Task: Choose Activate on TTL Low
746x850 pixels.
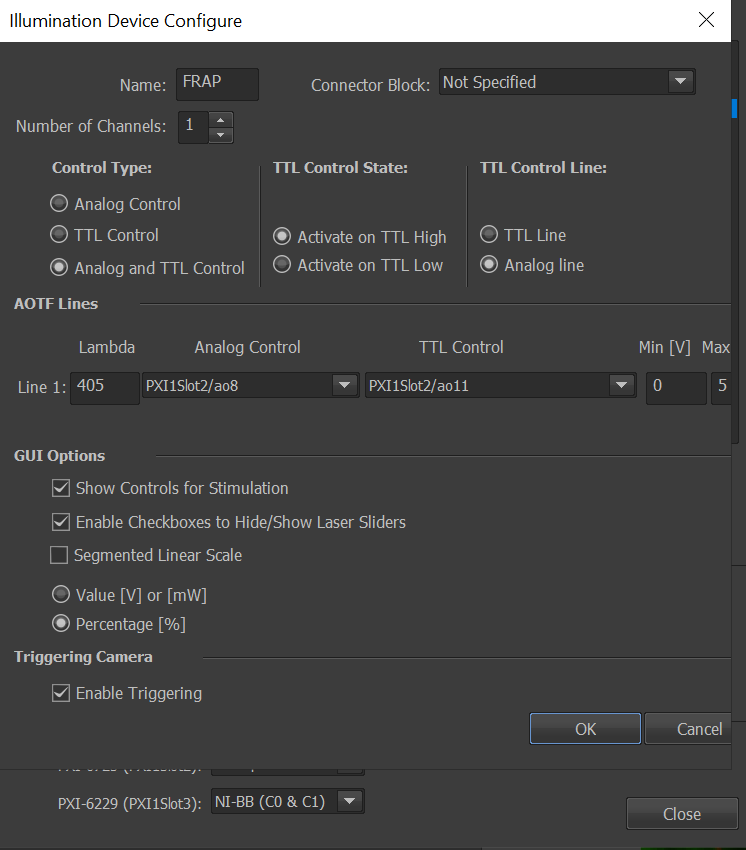Action: (x=283, y=265)
